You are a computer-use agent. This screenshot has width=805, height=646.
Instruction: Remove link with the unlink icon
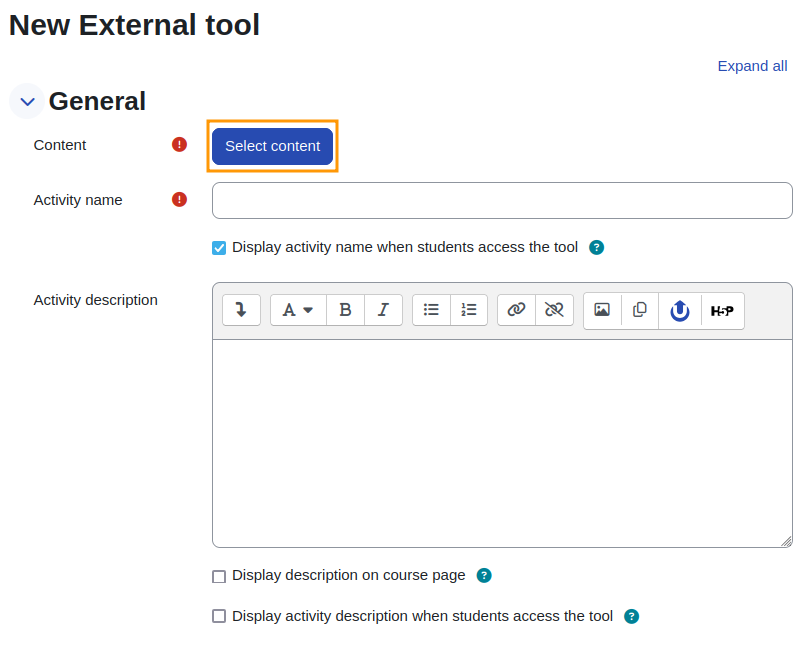(554, 310)
